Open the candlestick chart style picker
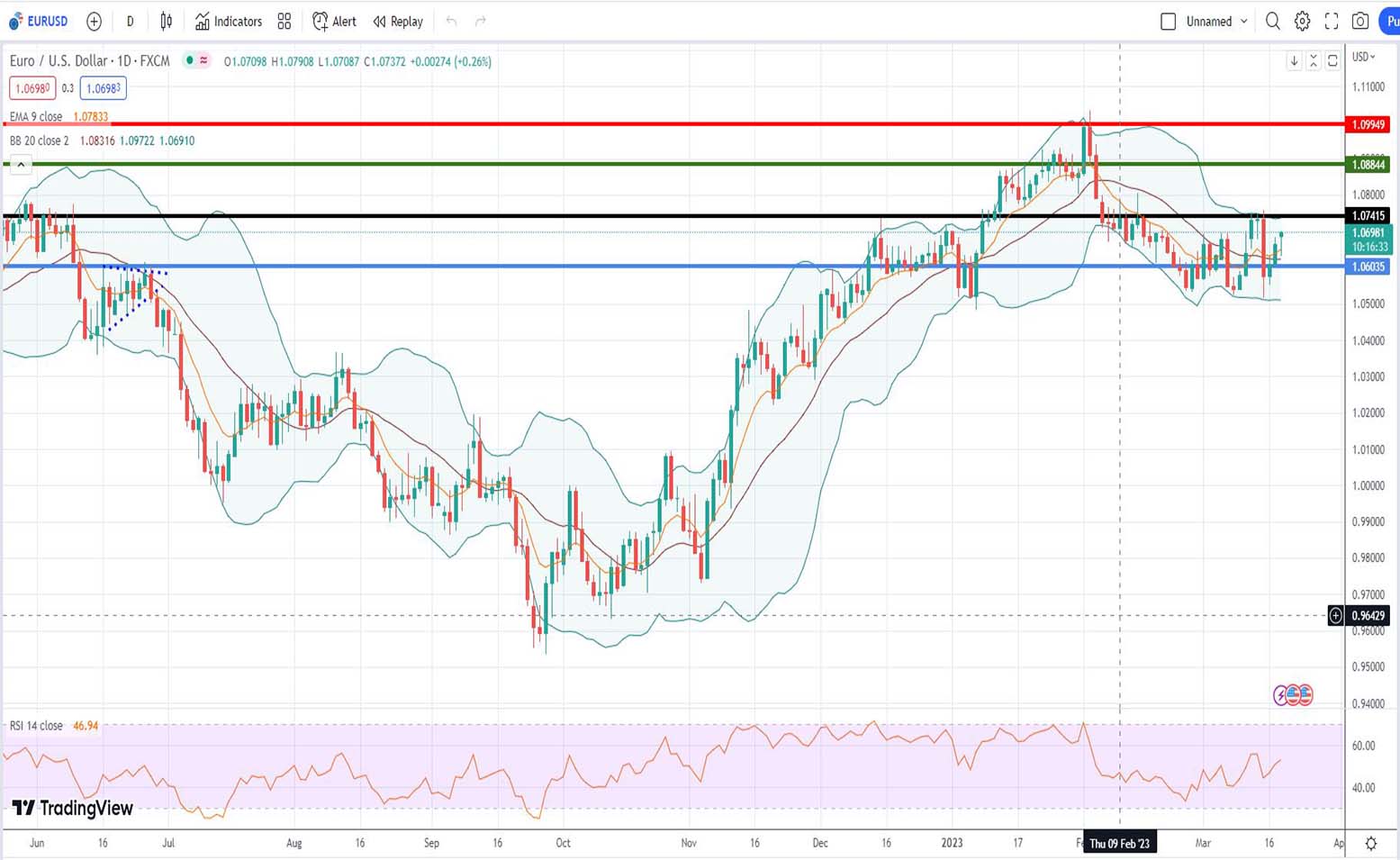The width and height of the screenshot is (1400, 860). click(167, 21)
